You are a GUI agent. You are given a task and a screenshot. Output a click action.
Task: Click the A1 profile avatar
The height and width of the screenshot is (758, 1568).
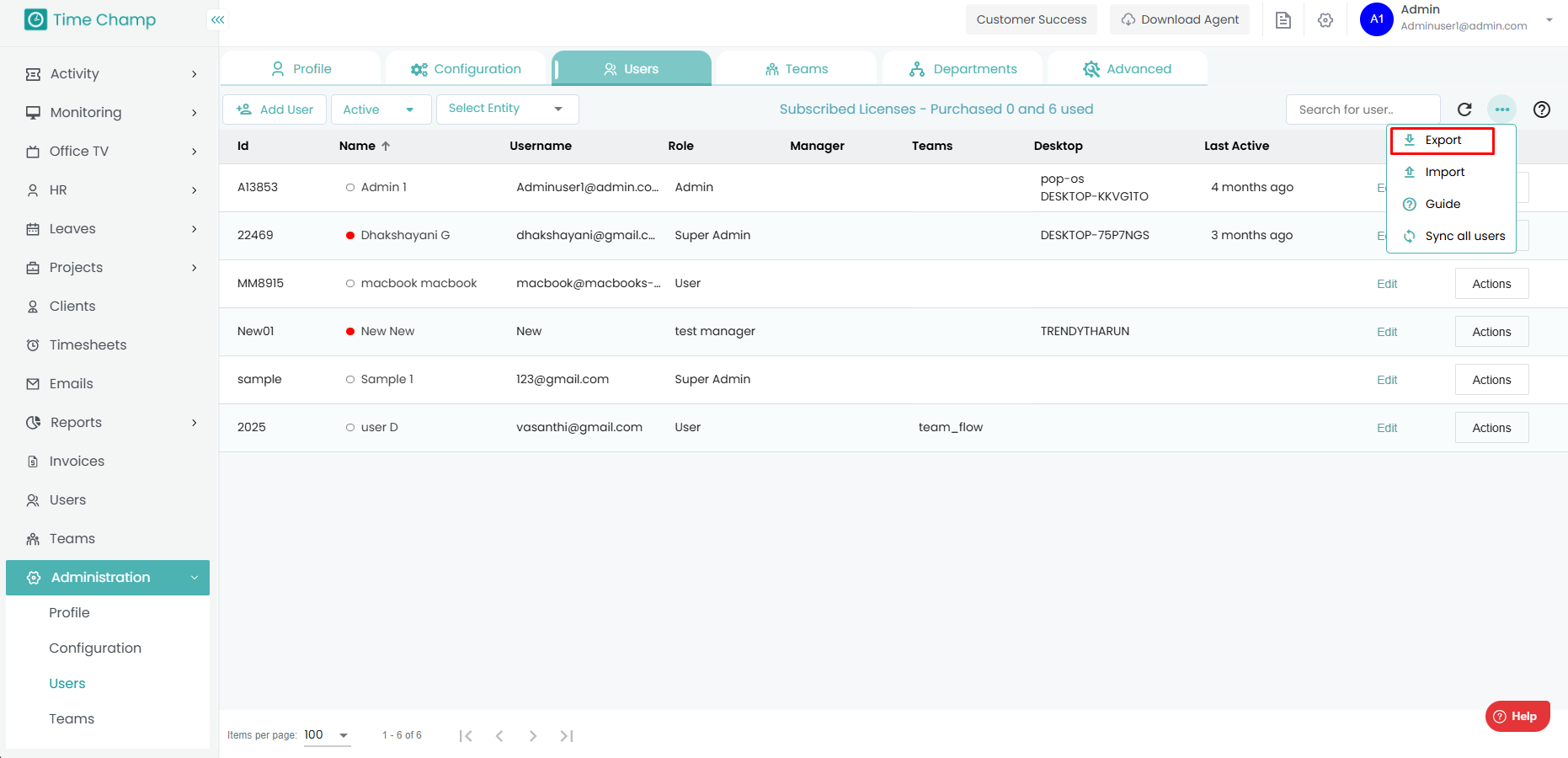coord(1377,19)
